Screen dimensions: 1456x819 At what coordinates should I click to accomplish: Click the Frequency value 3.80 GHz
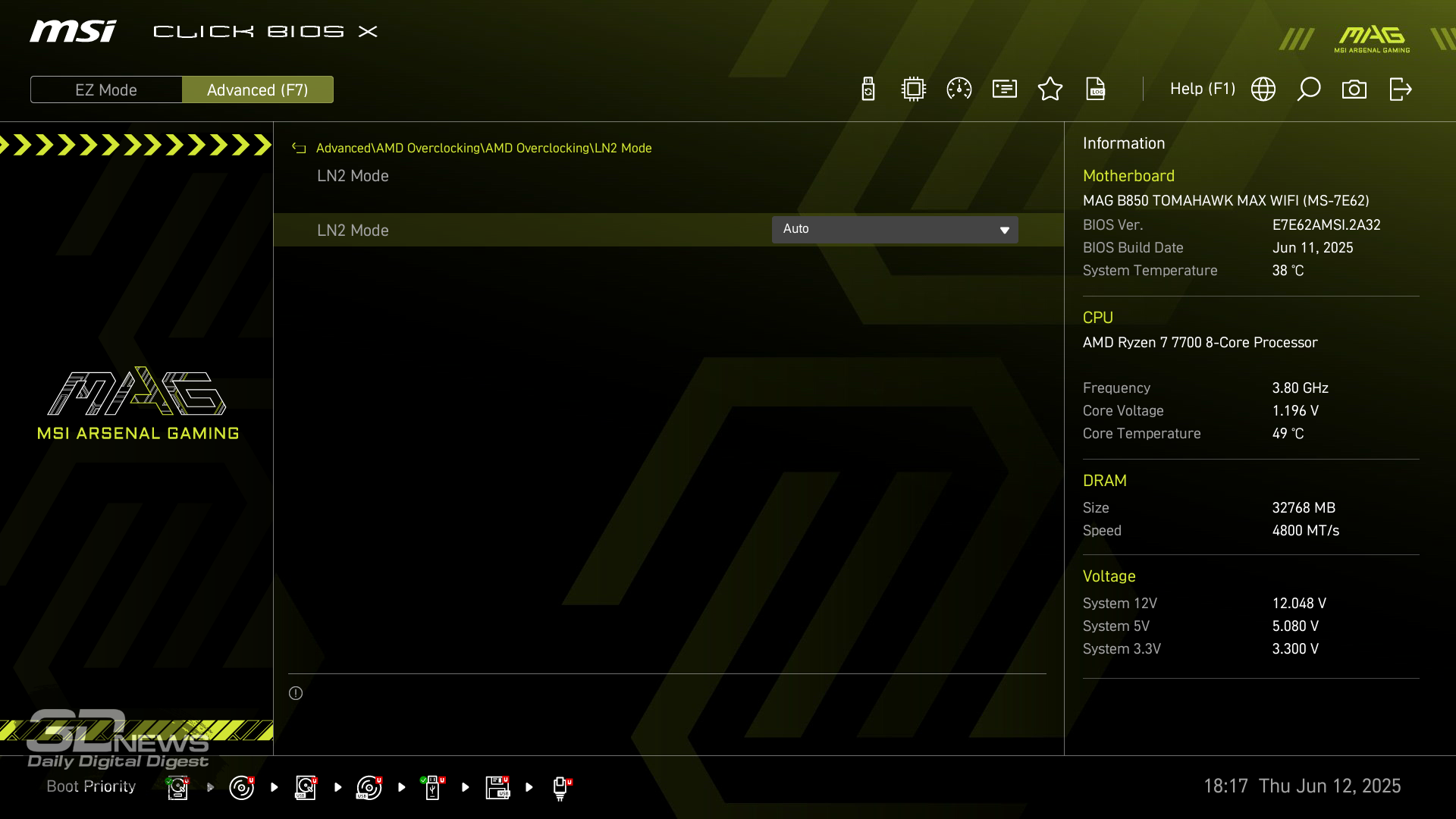pyautogui.click(x=1300, y=388)
